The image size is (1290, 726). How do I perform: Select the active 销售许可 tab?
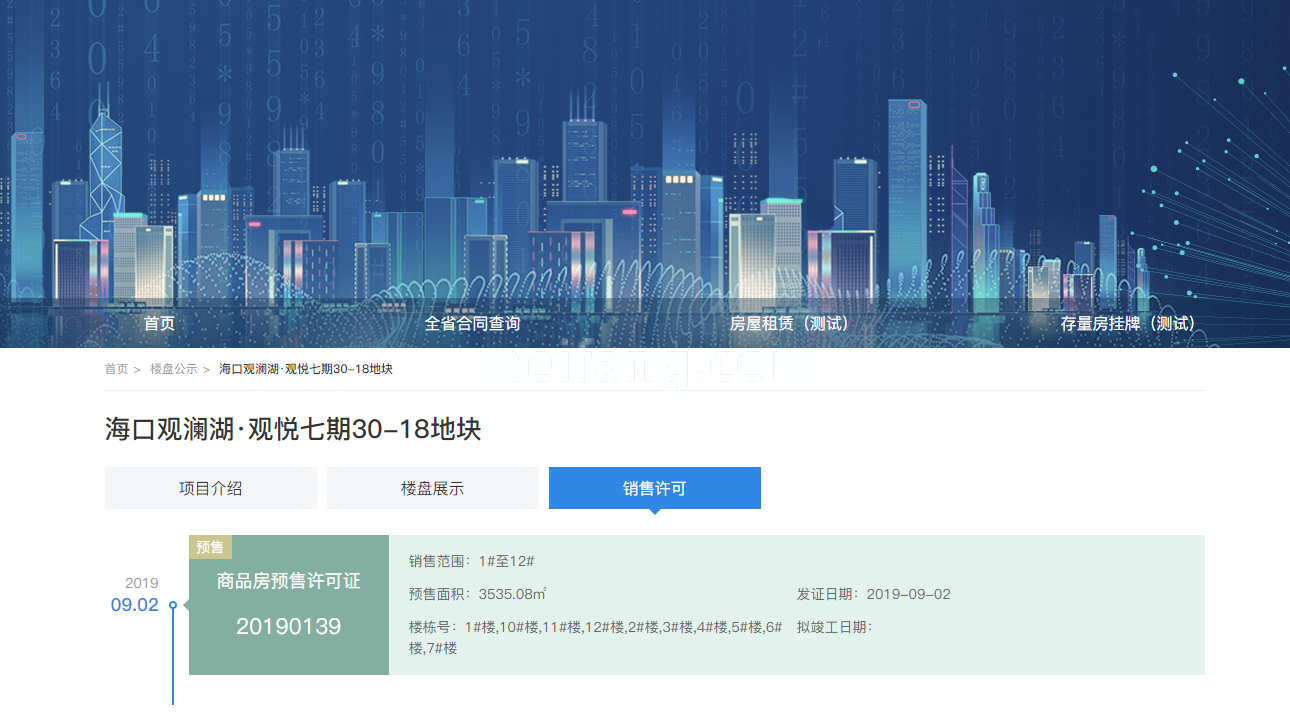click(x=655, y=488)
